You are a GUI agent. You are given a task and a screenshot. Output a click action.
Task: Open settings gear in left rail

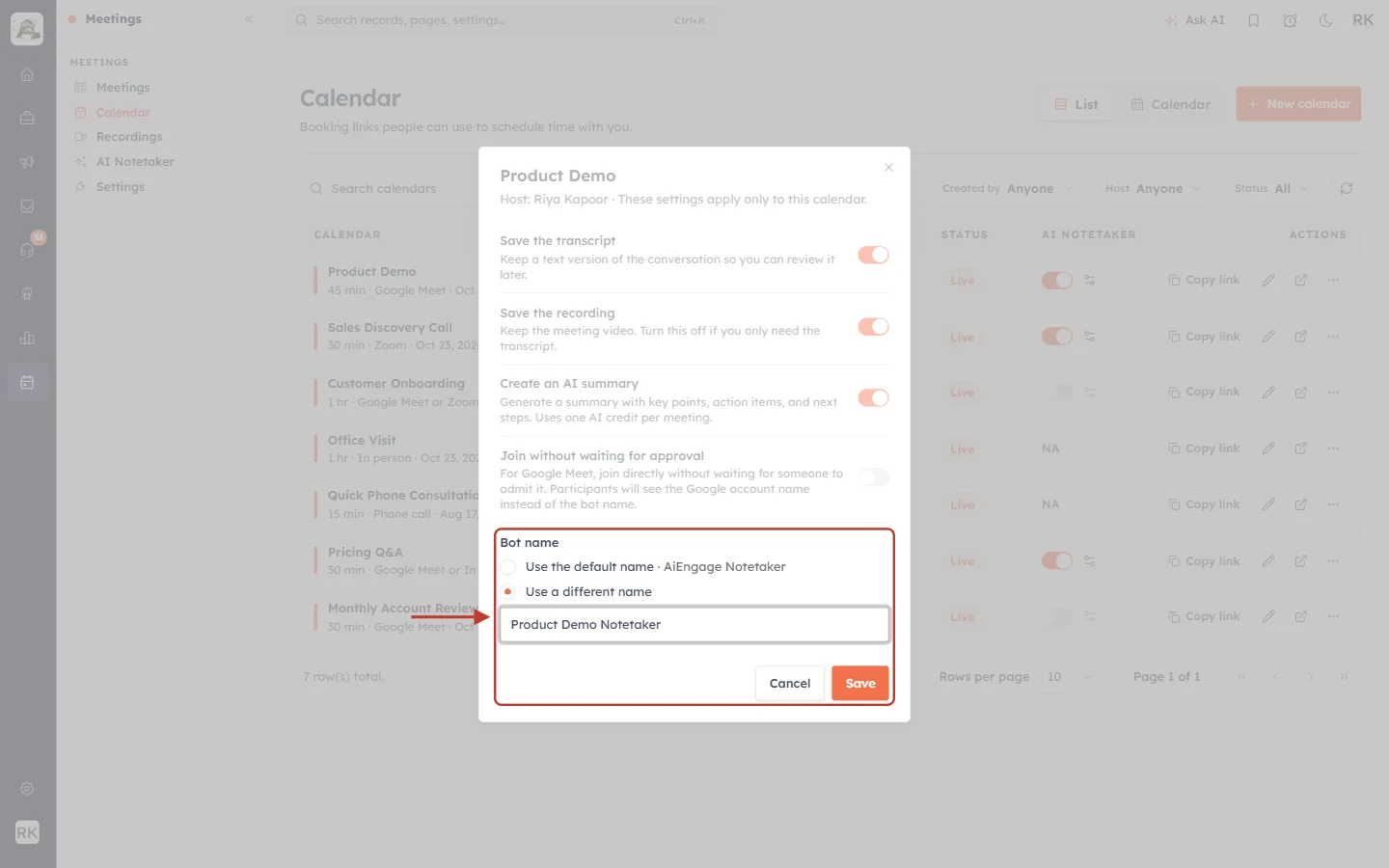pos(27,789)
